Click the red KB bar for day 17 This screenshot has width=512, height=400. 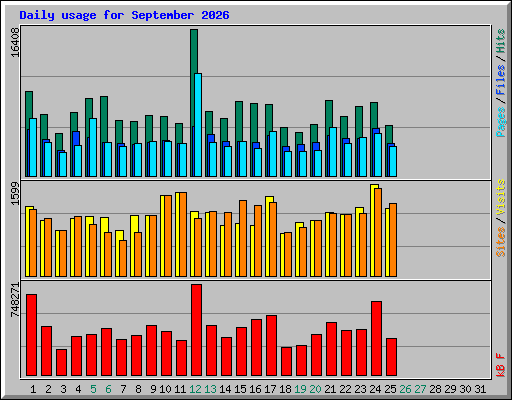271,345
